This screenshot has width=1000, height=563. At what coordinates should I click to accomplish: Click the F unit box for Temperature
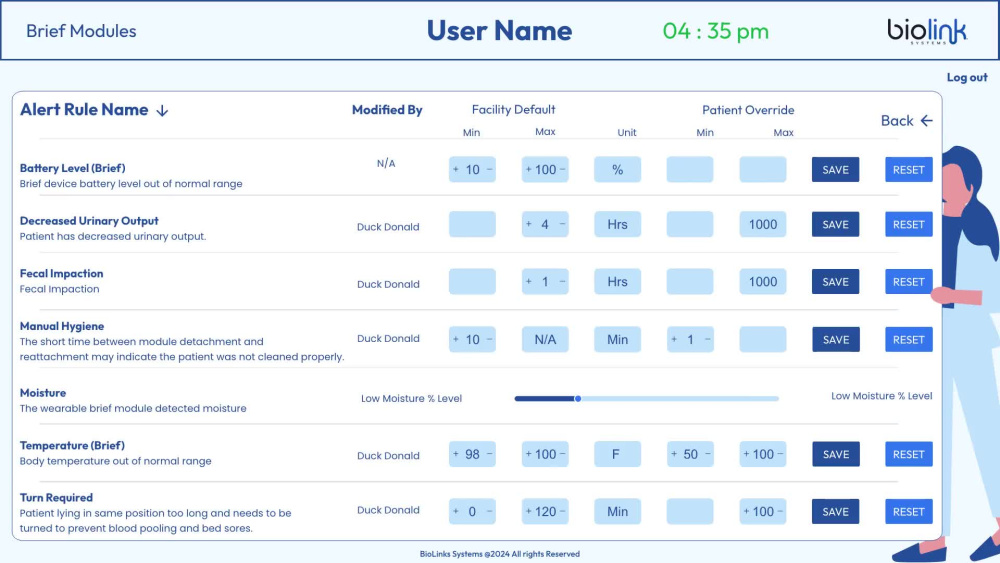tap(617, 455)
